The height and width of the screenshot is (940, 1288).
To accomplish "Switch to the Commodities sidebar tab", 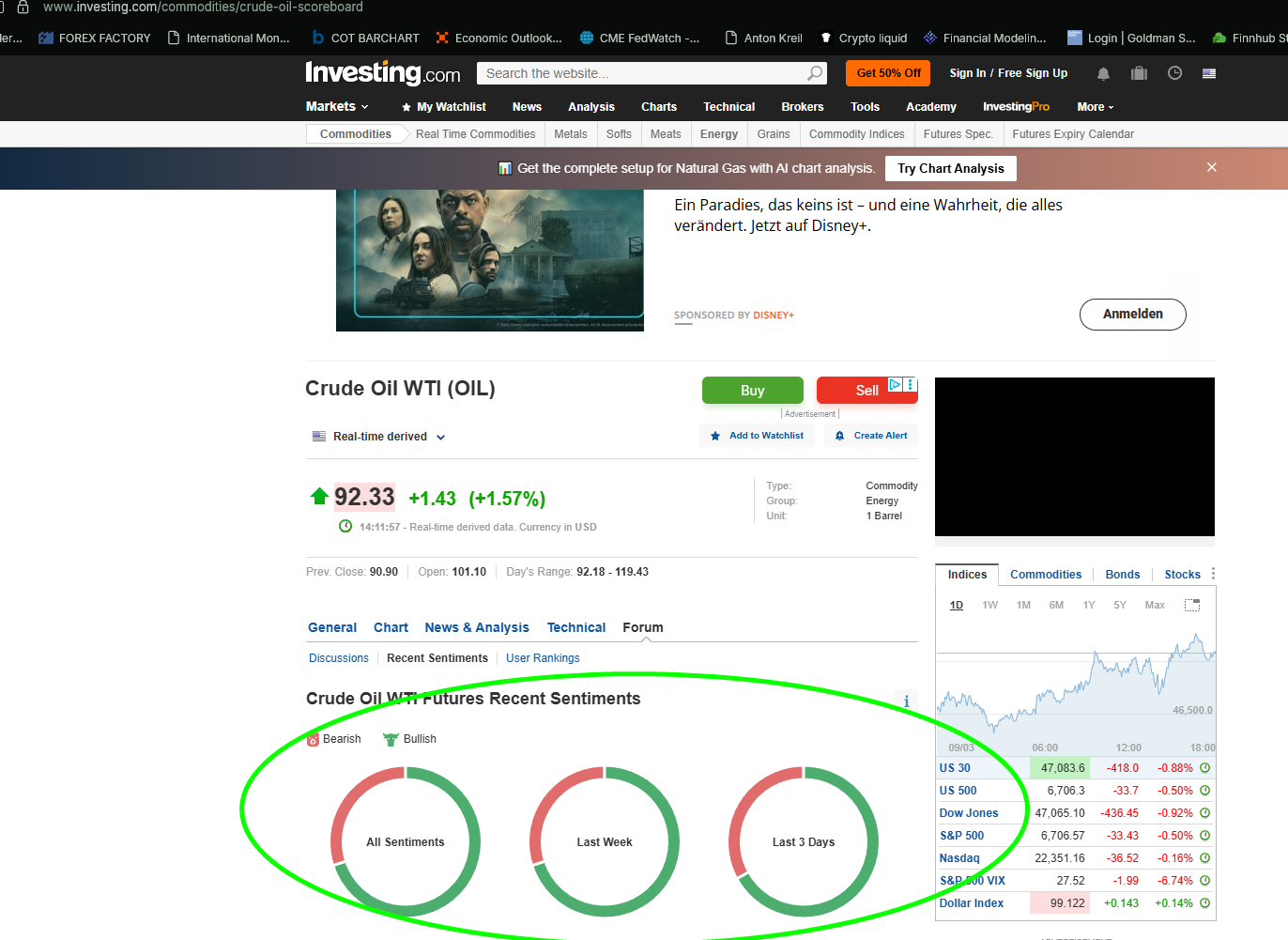I will 1045,575.
